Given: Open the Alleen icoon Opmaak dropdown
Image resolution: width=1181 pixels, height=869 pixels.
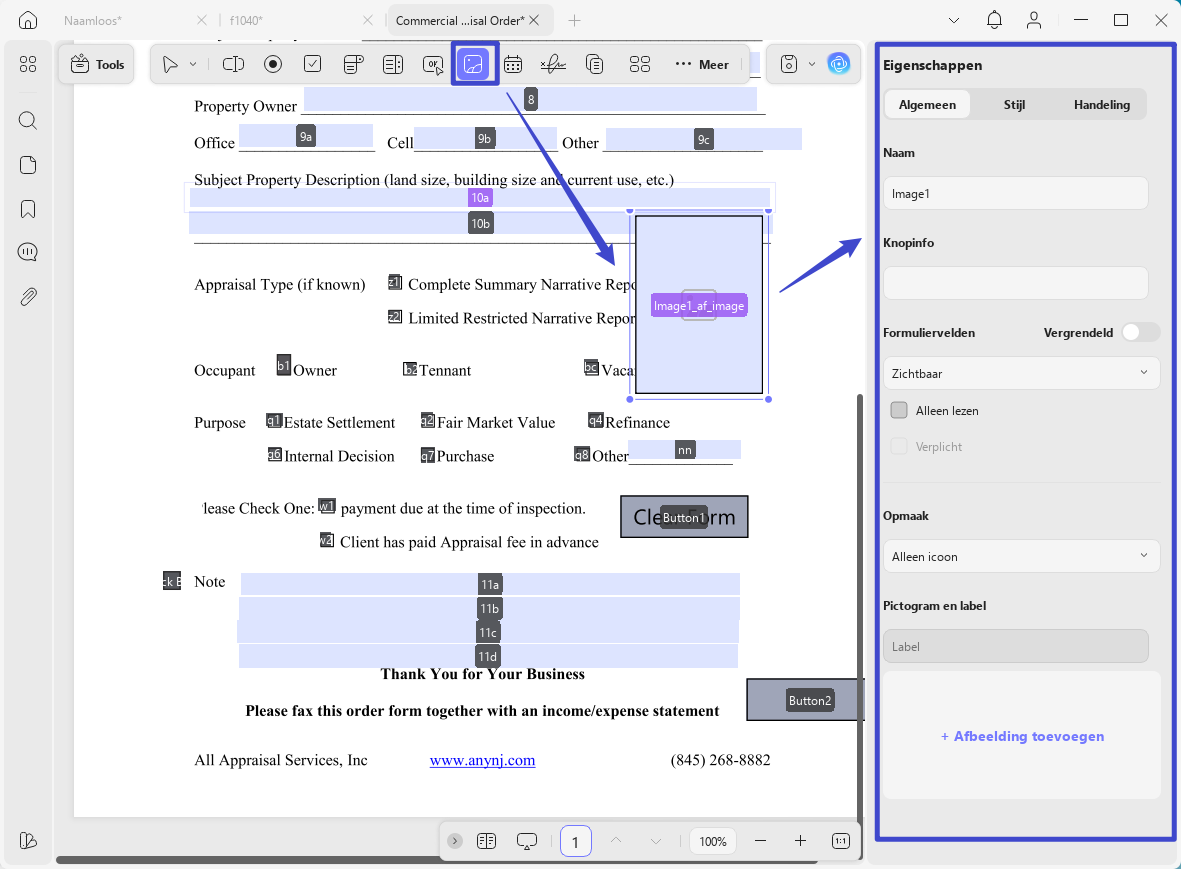Looking at the screenshot, I should 1021,556.
